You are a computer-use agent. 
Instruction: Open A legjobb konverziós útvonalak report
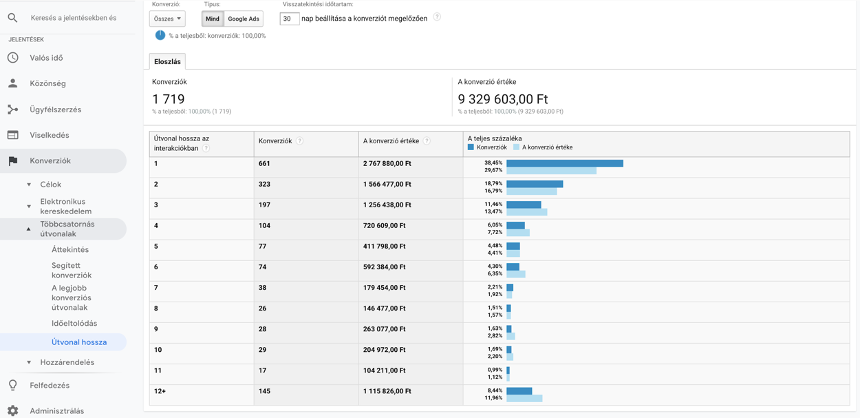(x=70, y=298)
